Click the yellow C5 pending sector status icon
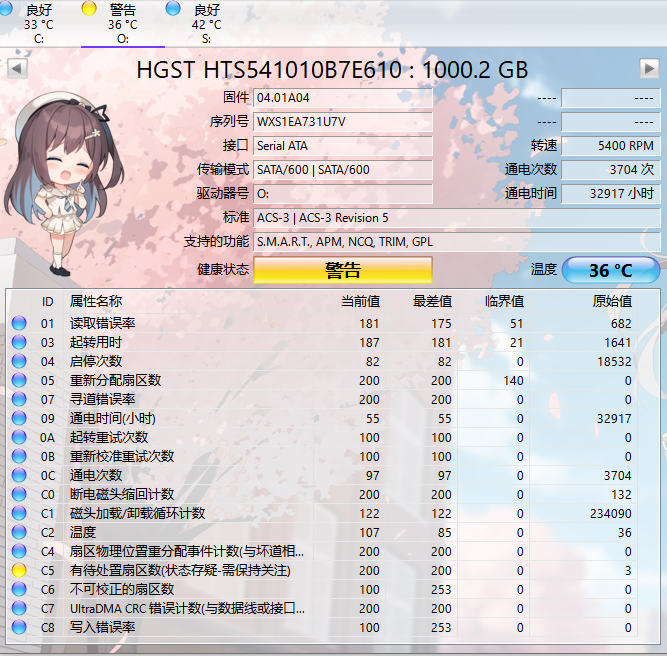The height and width of the screenshot is (656, 667). (19, 570)
